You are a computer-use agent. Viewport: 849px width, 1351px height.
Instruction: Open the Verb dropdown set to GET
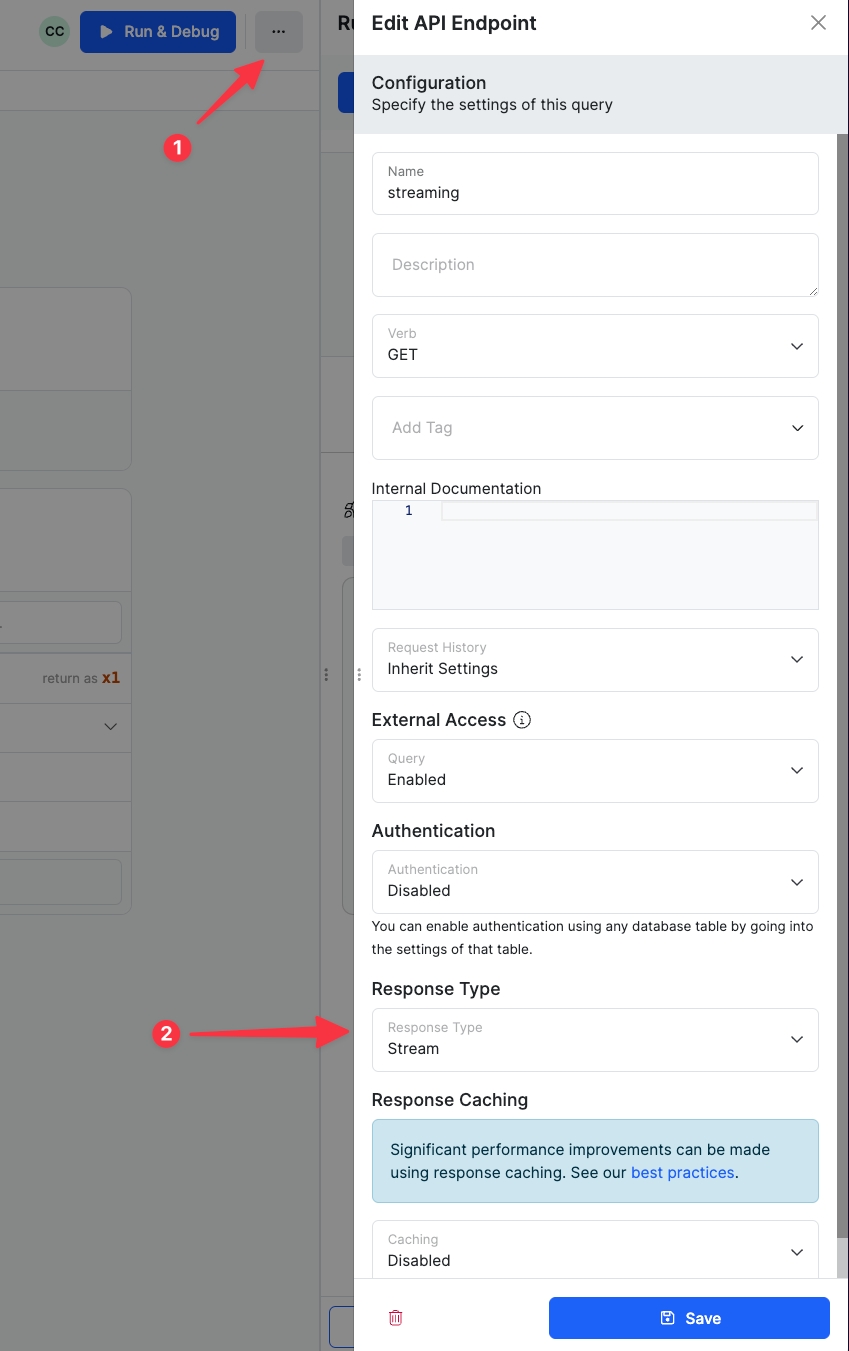tap(595, 346)
